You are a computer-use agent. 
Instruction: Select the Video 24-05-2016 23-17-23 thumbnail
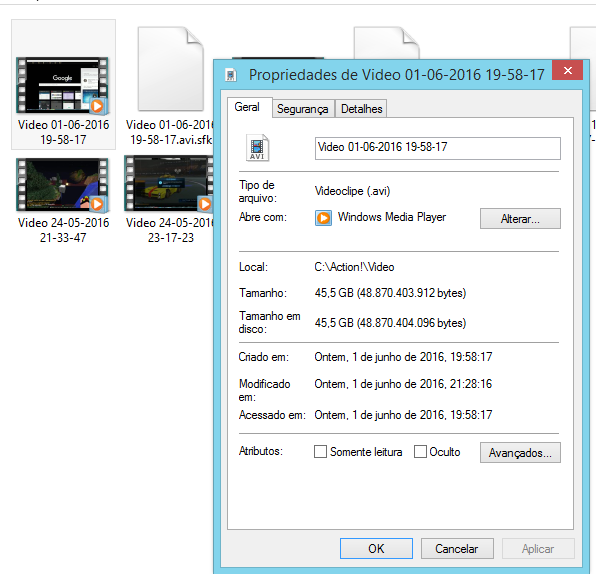tap(168, 183)
